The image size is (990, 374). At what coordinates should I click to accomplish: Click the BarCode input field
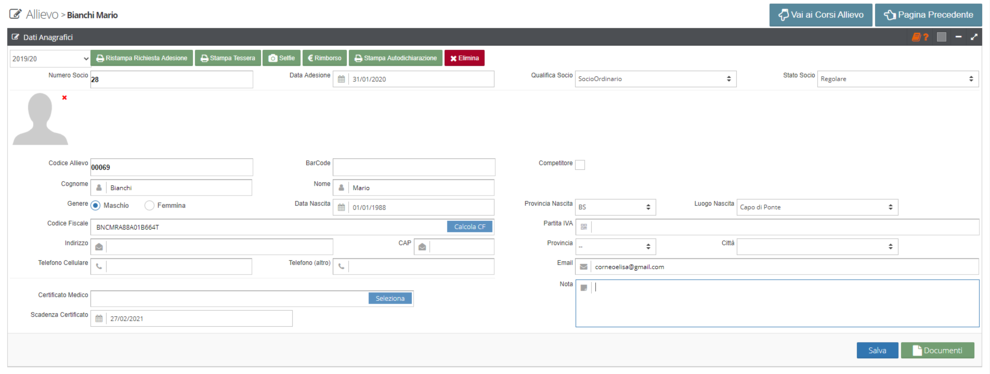414,167
